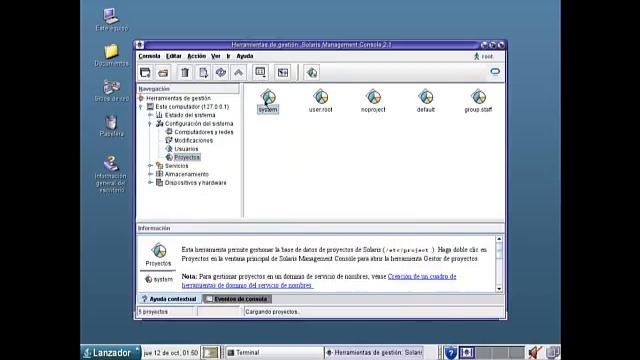Click the taskbar clock date
This screenshot has width=640, height=360.
(x=171, y=353)
